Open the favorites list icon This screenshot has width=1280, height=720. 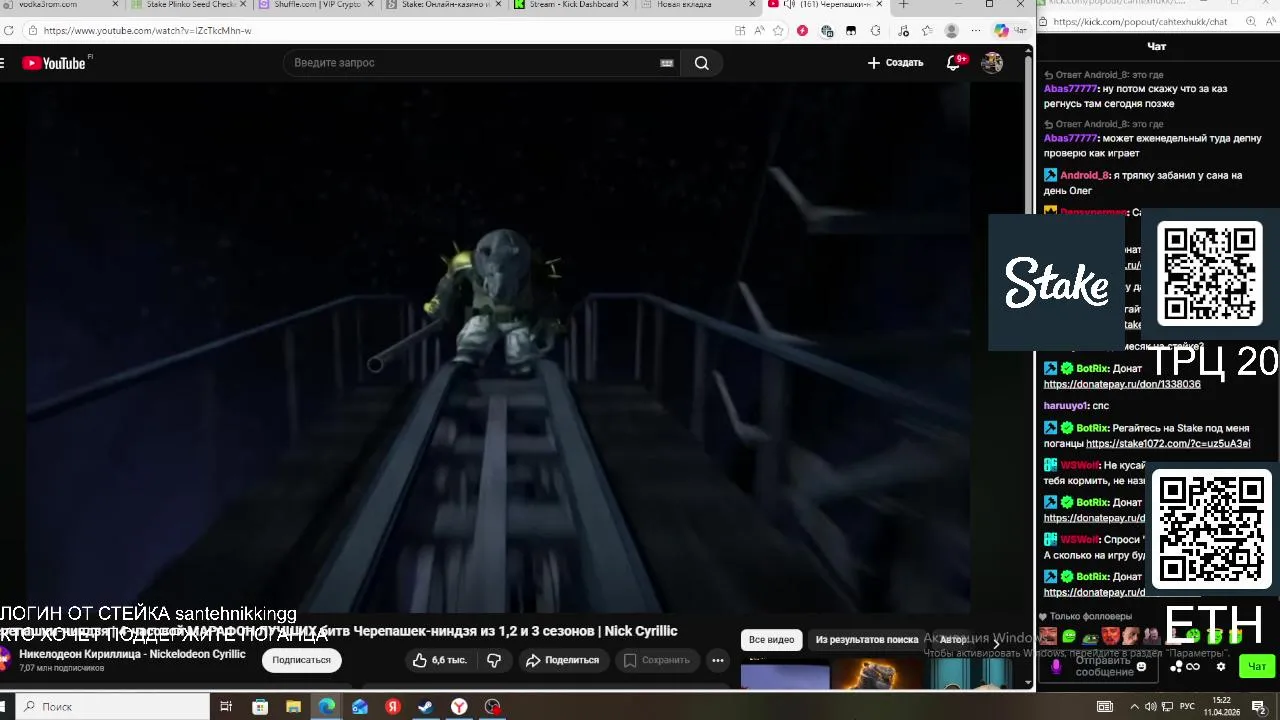[x=926, y=31]
